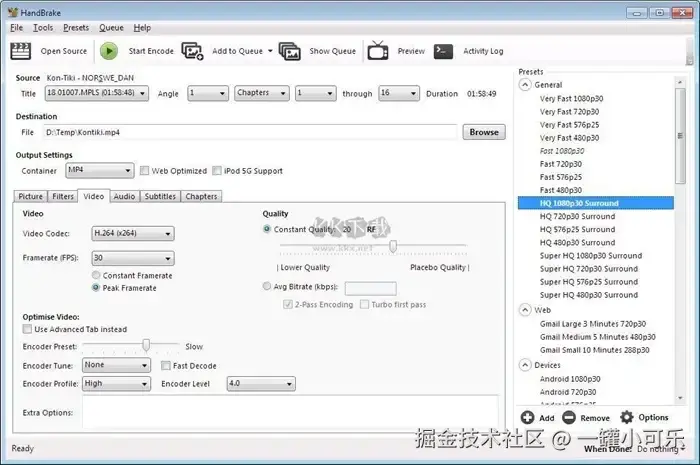Collapse the Devices presets group
The height and width of the screenshot is (465, 700).
[525, 365]
